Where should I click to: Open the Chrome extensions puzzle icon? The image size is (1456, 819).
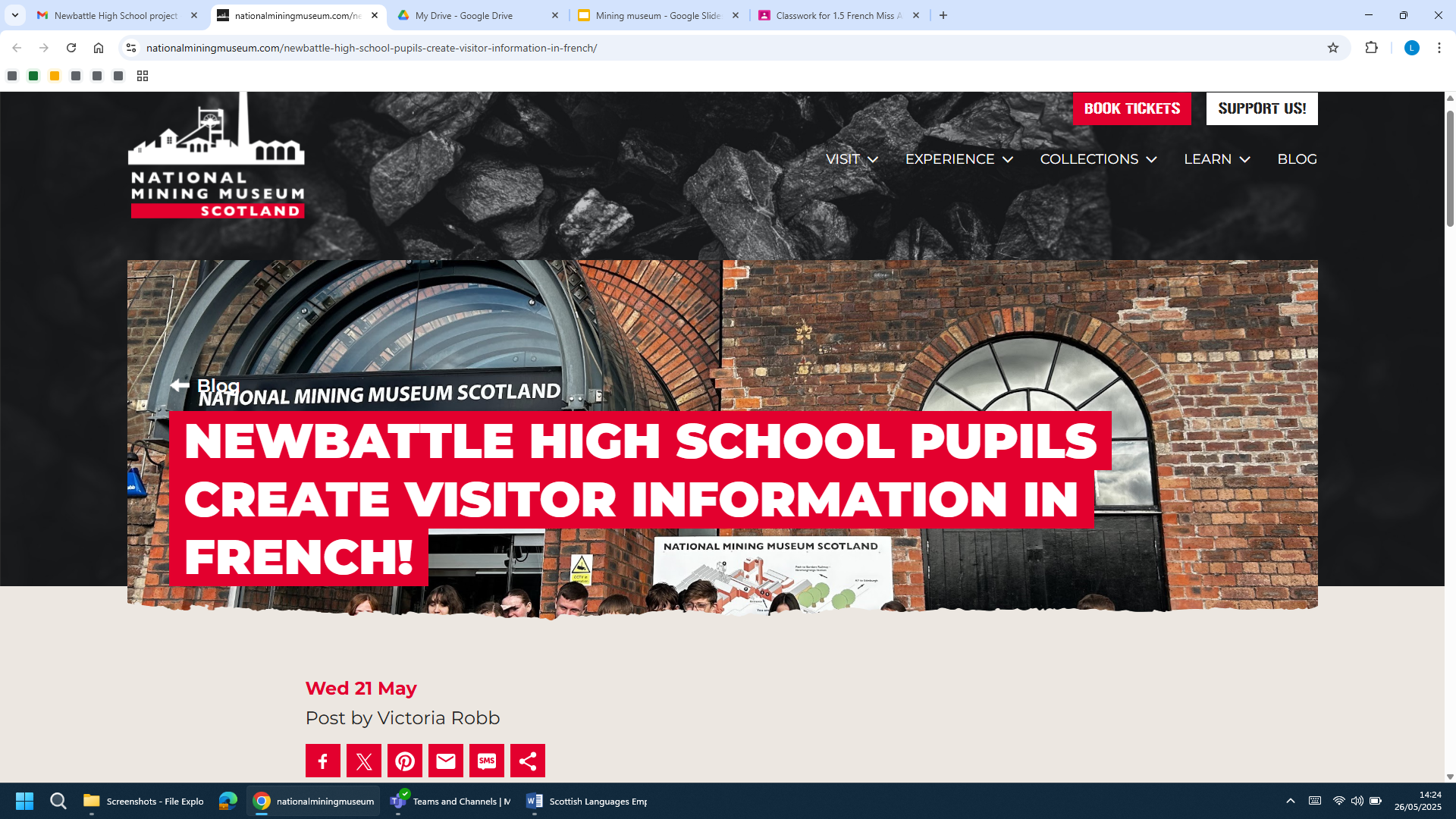1371,48
